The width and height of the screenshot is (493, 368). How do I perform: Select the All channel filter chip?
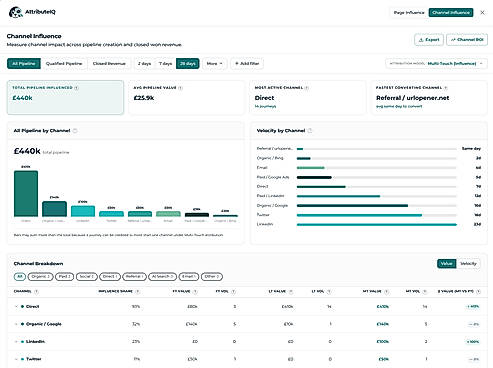tap(20, 277)
